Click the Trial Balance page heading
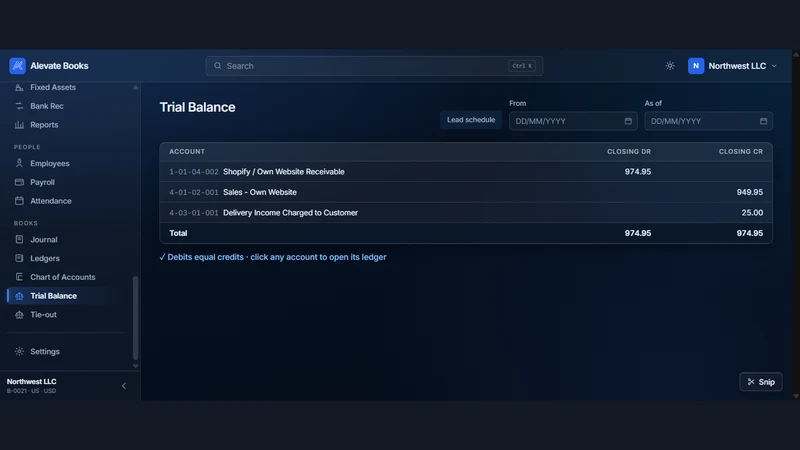Screen dimensions: 800x450 point(197,107)
